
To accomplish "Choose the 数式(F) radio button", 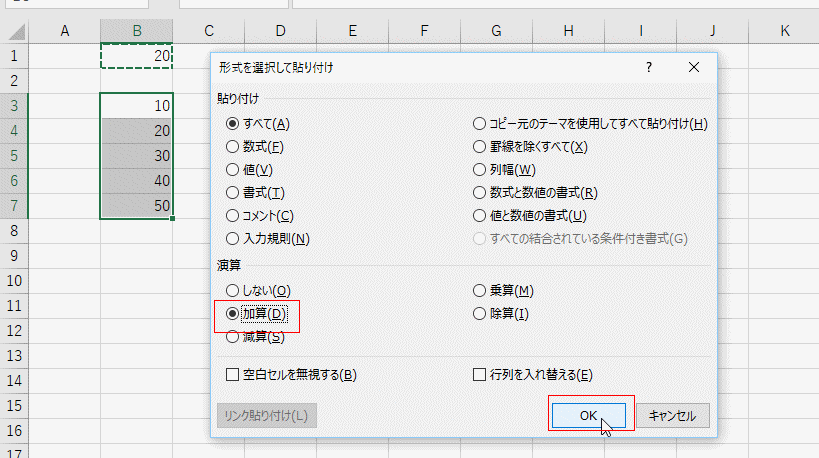I will pos(233,147).
